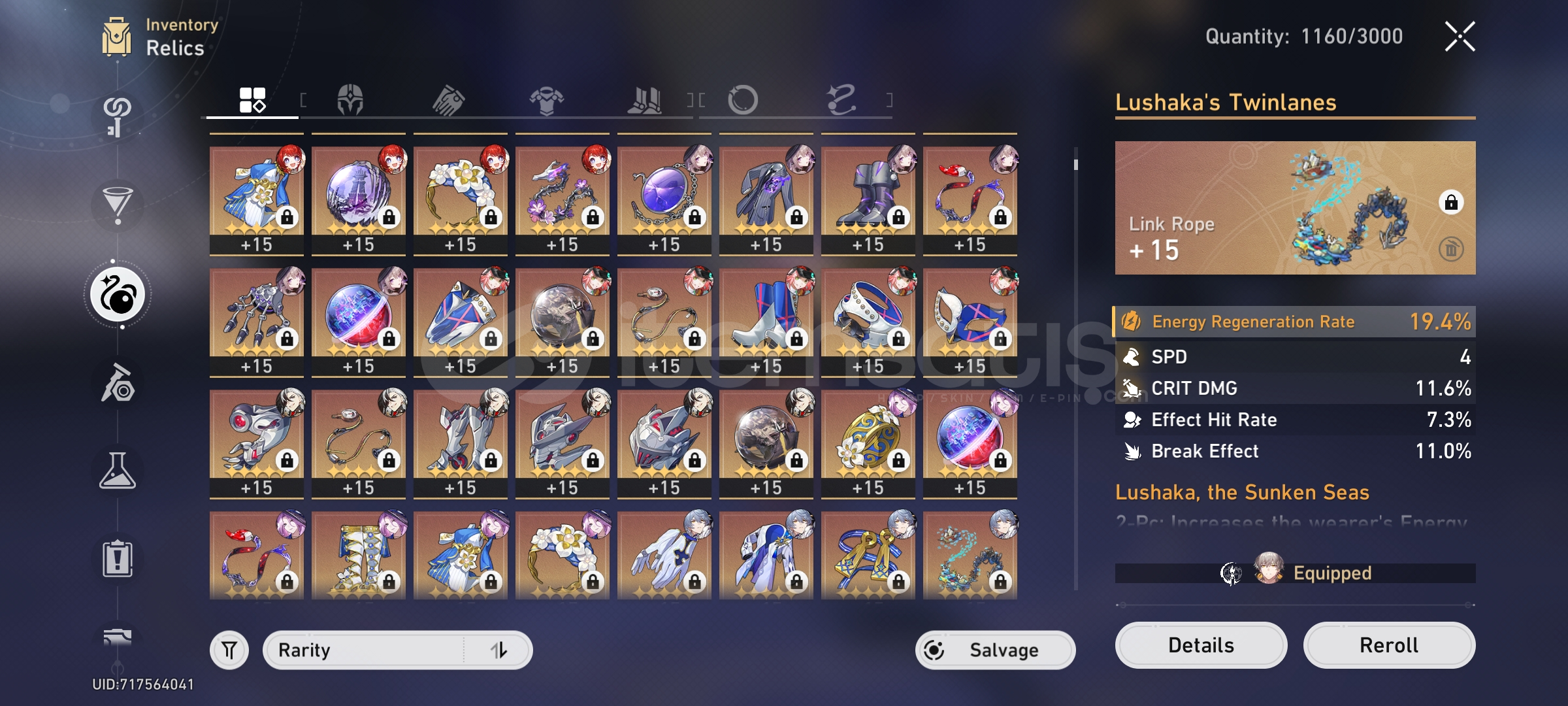Image resolution: width=1568 pixels, height=706 pixels.
Task: Select the Head relic filter tab
Action: 350,100
